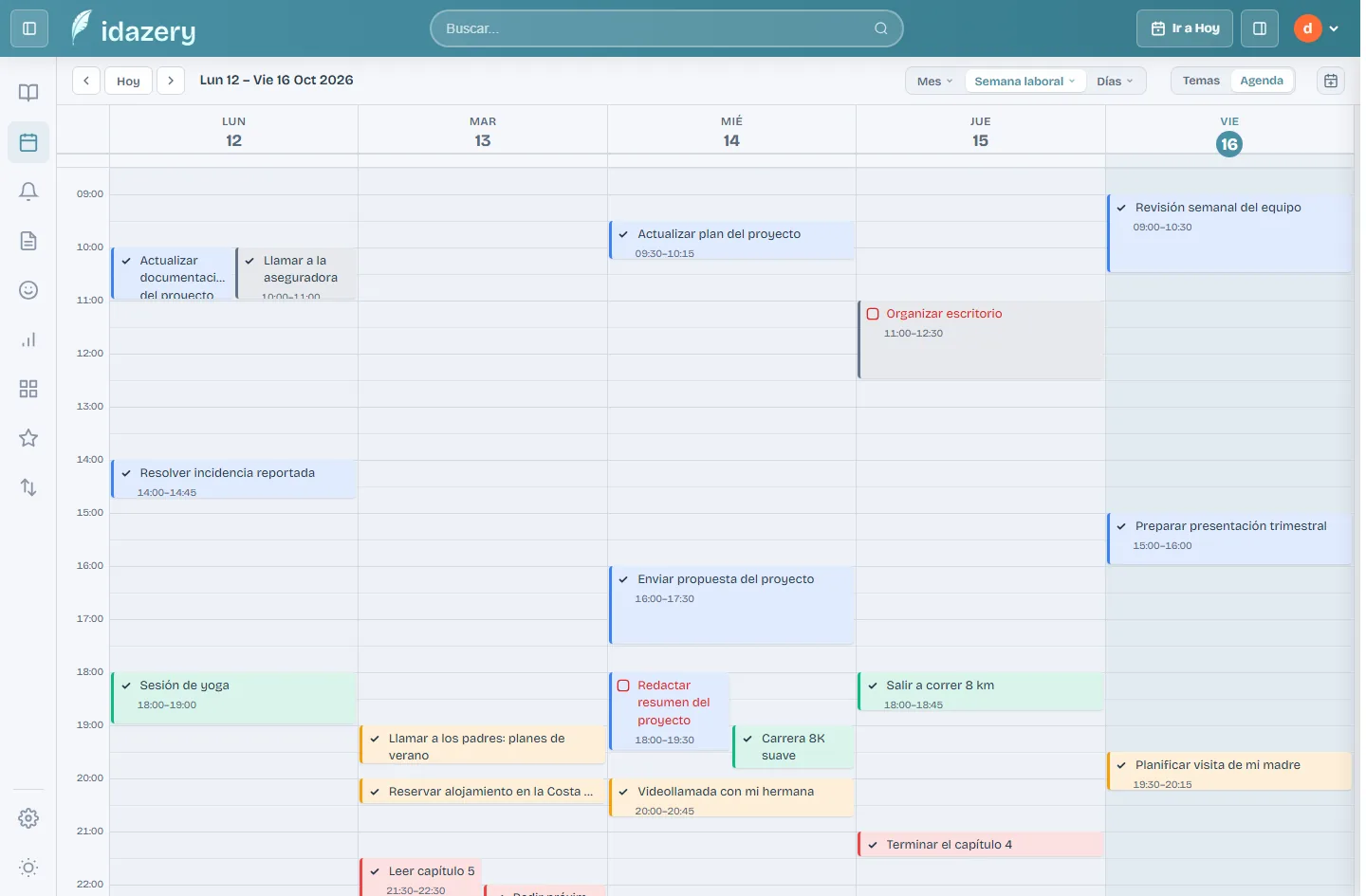Screen dimensions: 1366x896
Task: Click the Buscar search field
Action: click(x=666, y=28)
